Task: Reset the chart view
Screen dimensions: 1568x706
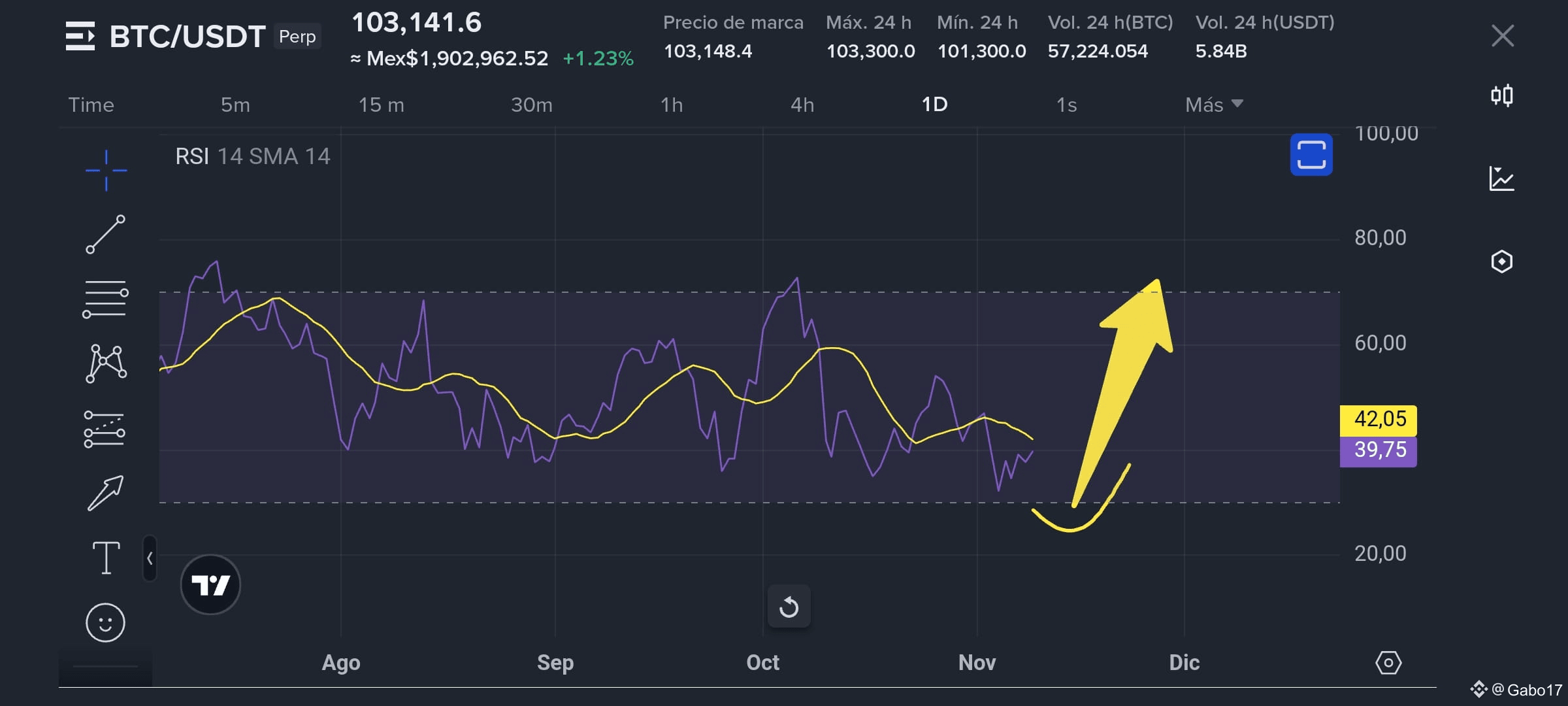Action: click(789, 607)
